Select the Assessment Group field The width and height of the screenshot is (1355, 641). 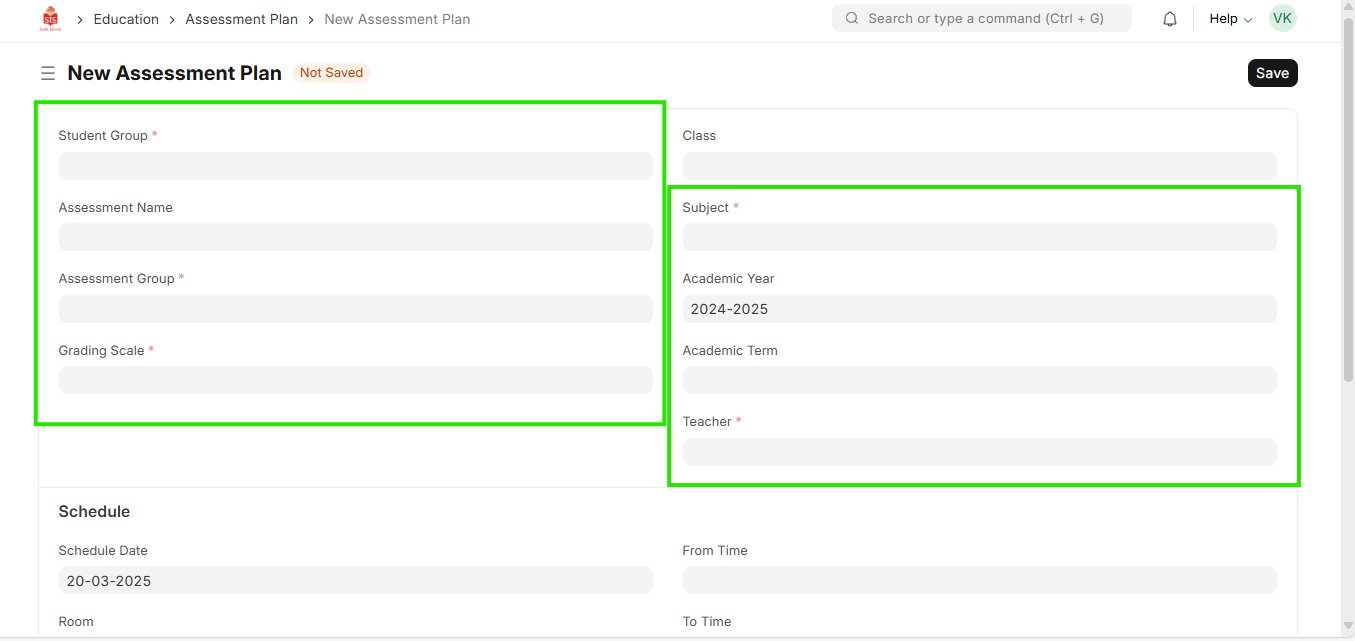click(x=355, y=309)
